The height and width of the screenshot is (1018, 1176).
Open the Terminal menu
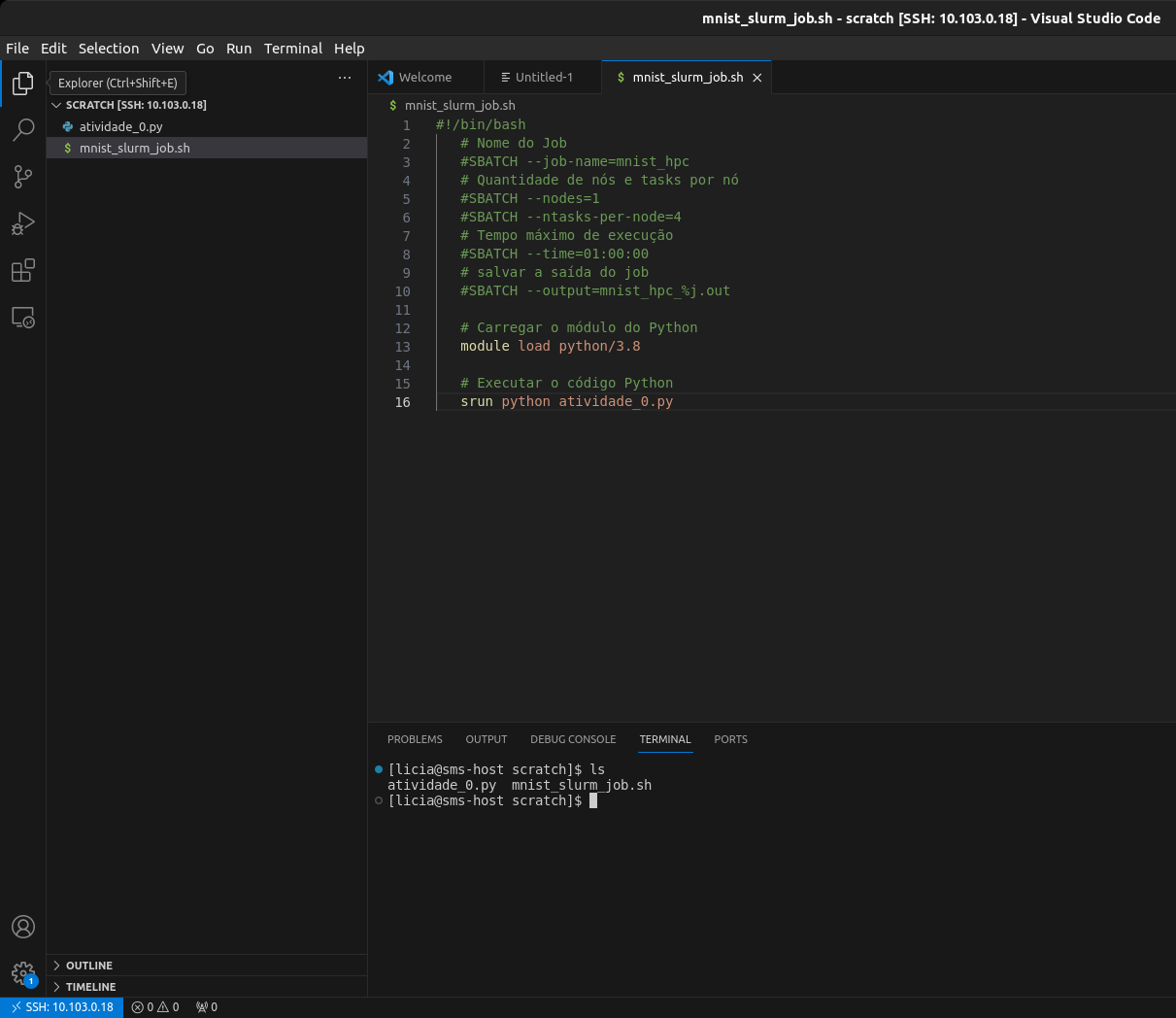pos(293,49)
